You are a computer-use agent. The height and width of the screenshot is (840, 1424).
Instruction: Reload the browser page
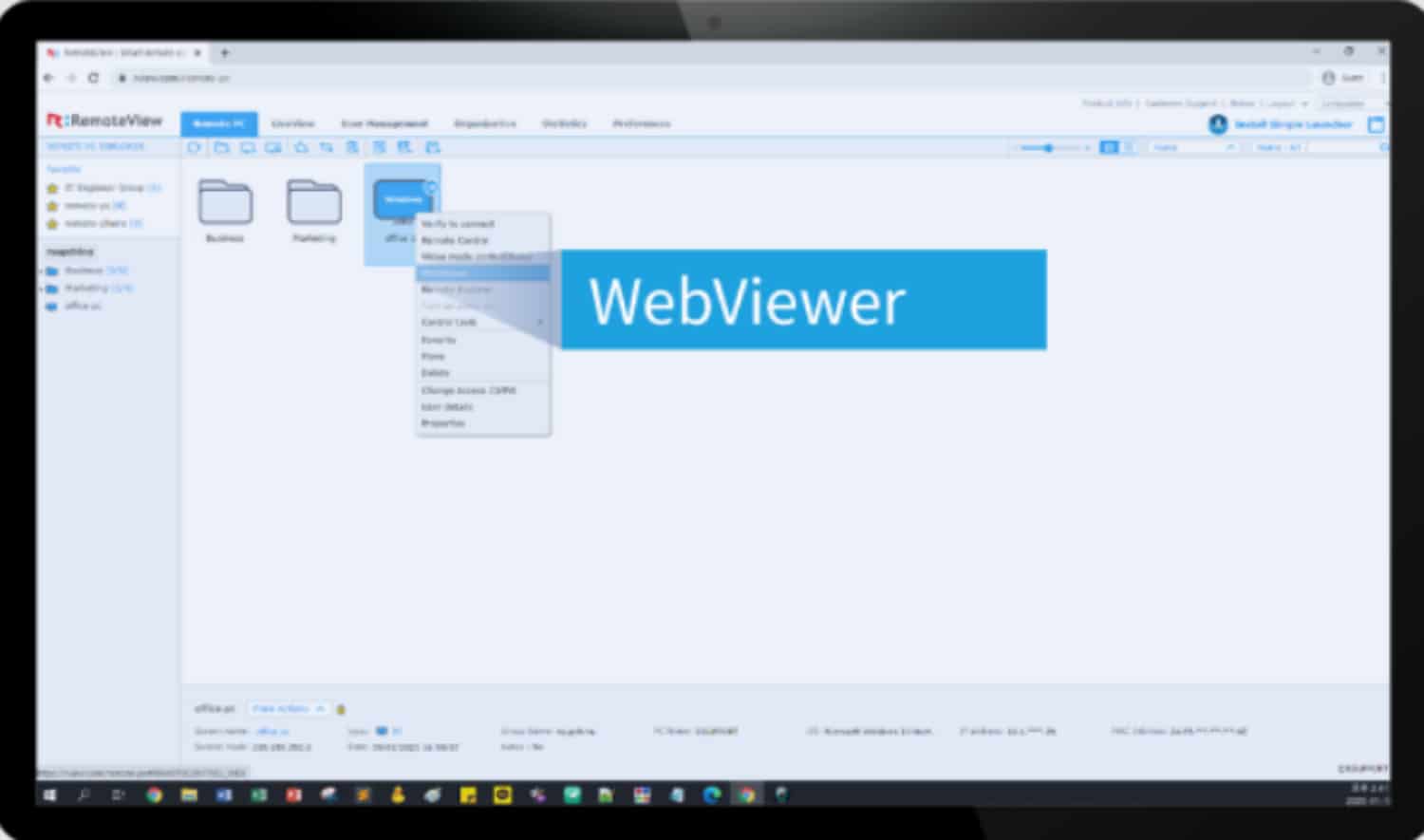pyautogui.click(x=93, y=78)
